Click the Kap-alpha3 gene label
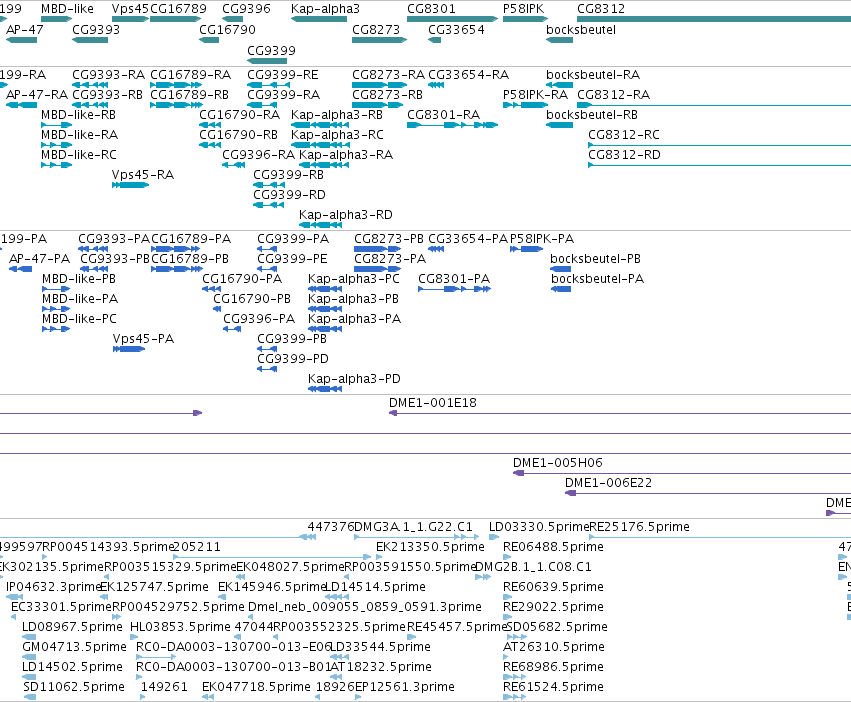This screenshot has height=702, width=851. [325, 9]
